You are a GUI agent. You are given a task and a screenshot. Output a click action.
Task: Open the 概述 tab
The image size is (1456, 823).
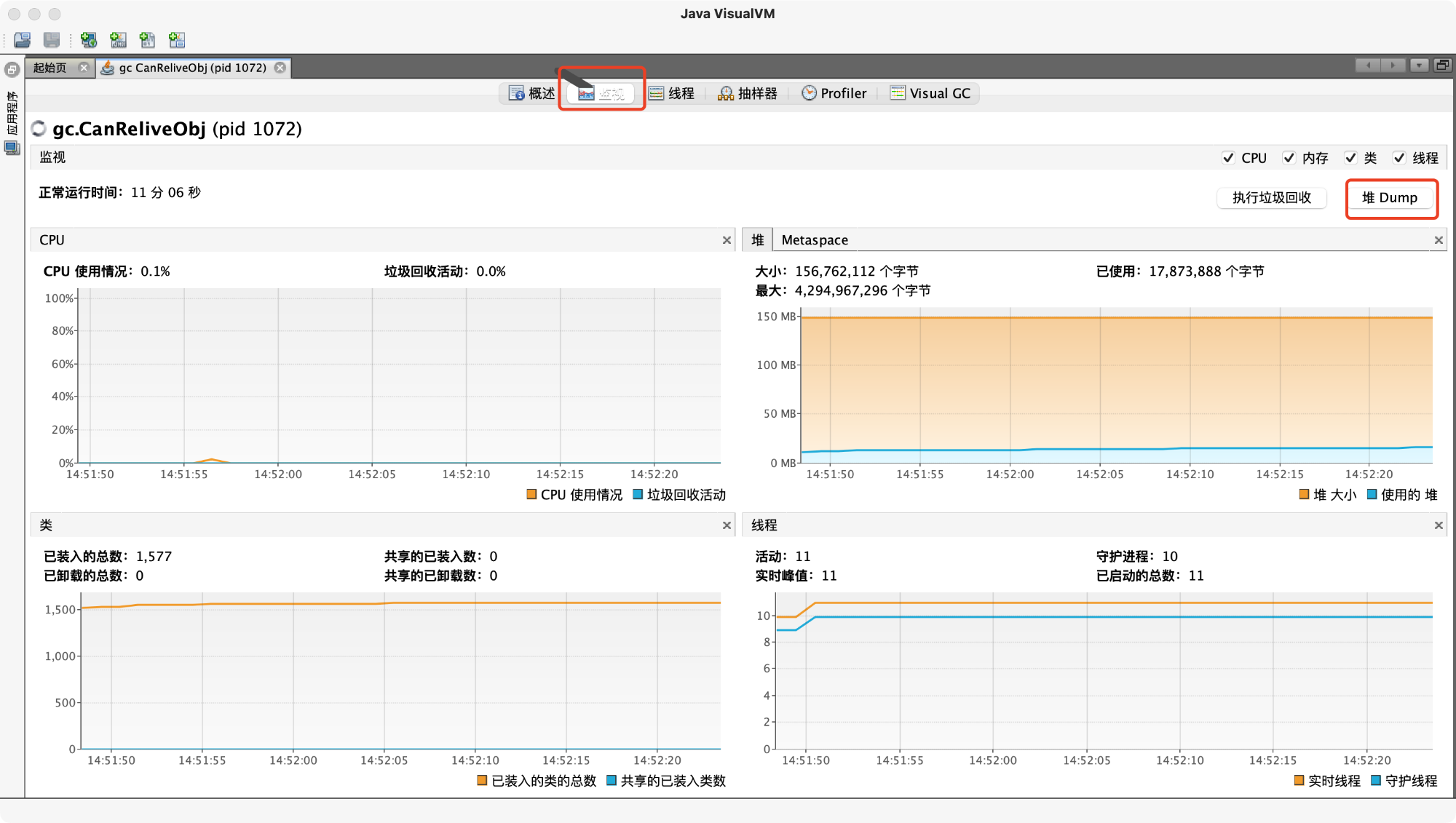click(532, 93)
